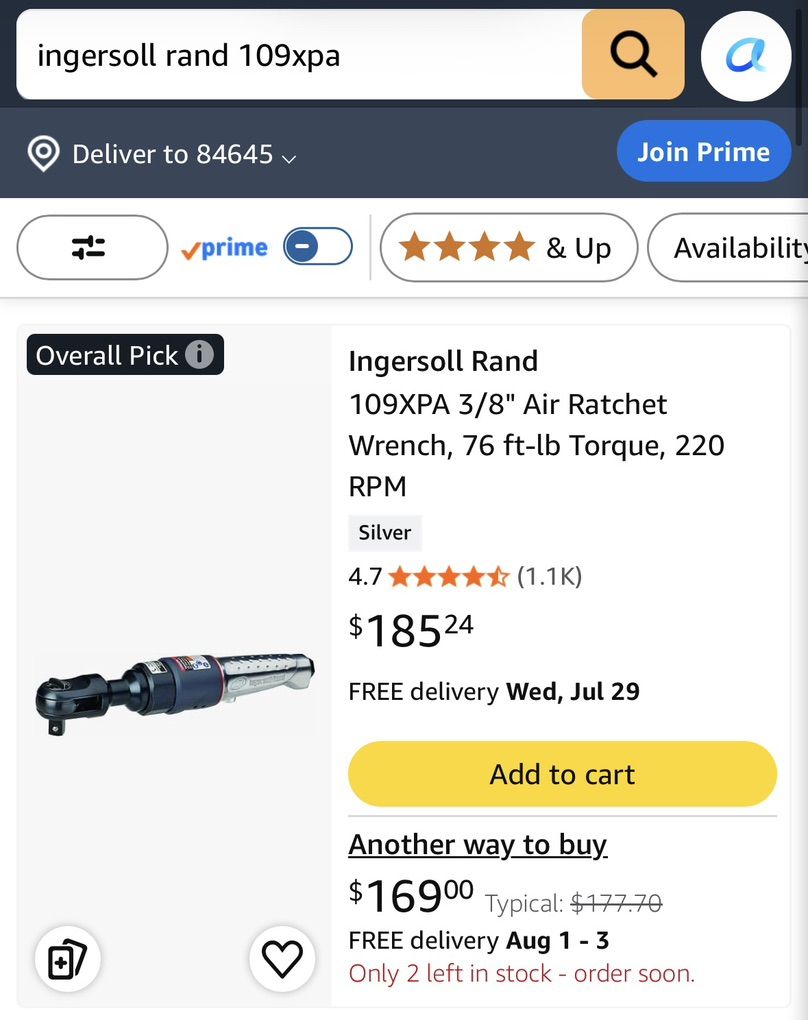Tap the location pin icon
This screenshot has height=1020, width=808.
point(44,154)
